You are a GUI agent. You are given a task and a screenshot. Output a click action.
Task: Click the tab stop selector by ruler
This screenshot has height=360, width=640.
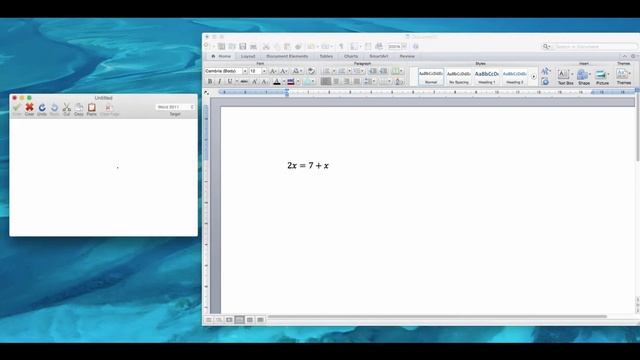coord(207,93)
